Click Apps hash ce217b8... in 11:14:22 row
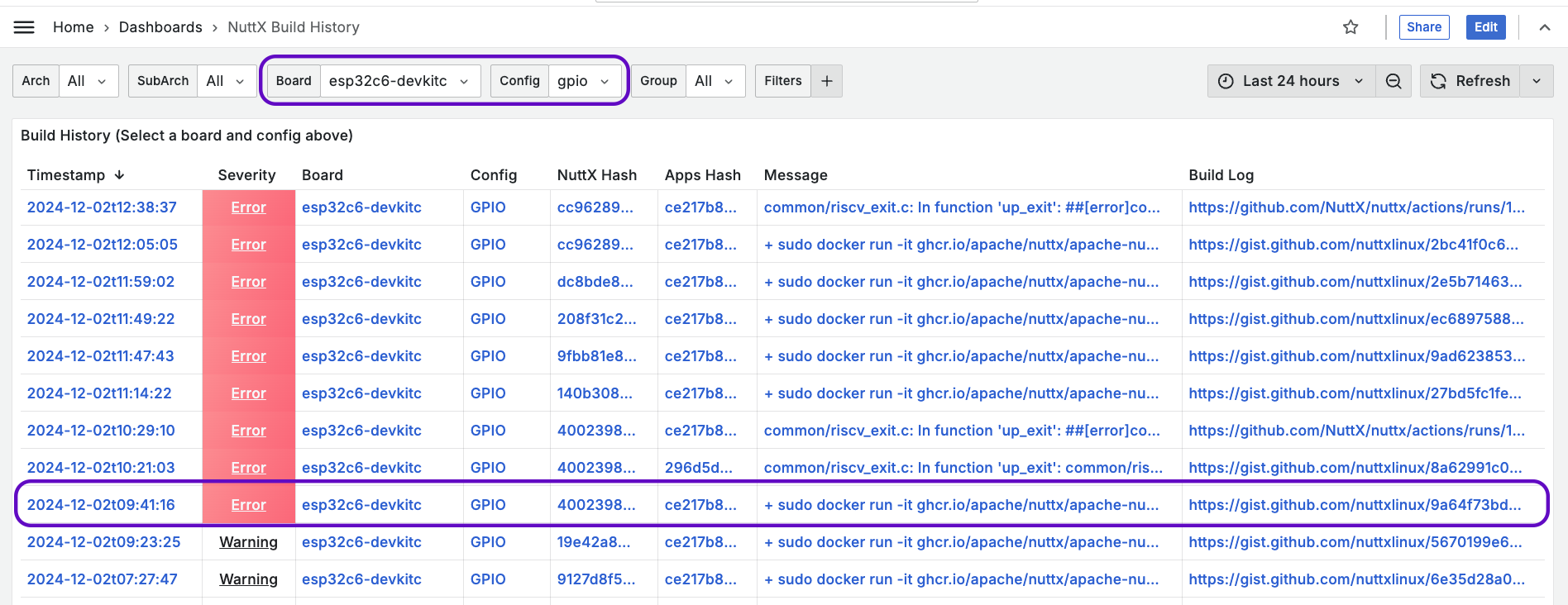Image resolution: width=1568 pixels, height=605 pixels. click(x=700, y=393)
